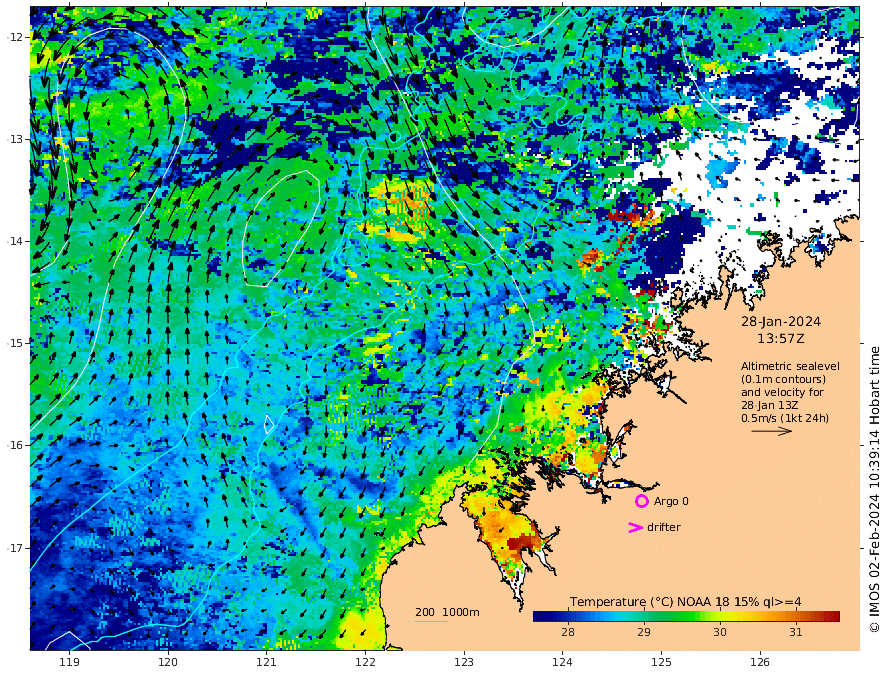
Task: Click the '200 1000m' depth legend text
Action: pos(447,612)
